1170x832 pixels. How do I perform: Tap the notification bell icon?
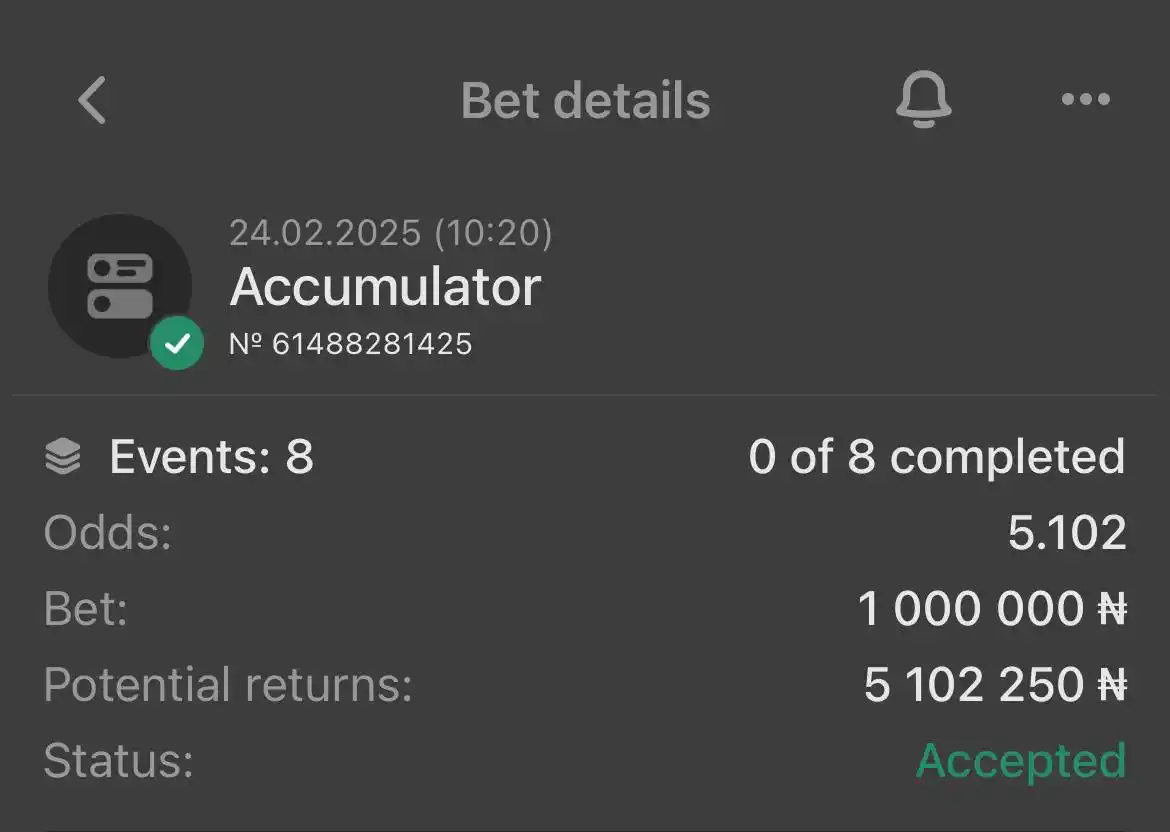point(923,99)
